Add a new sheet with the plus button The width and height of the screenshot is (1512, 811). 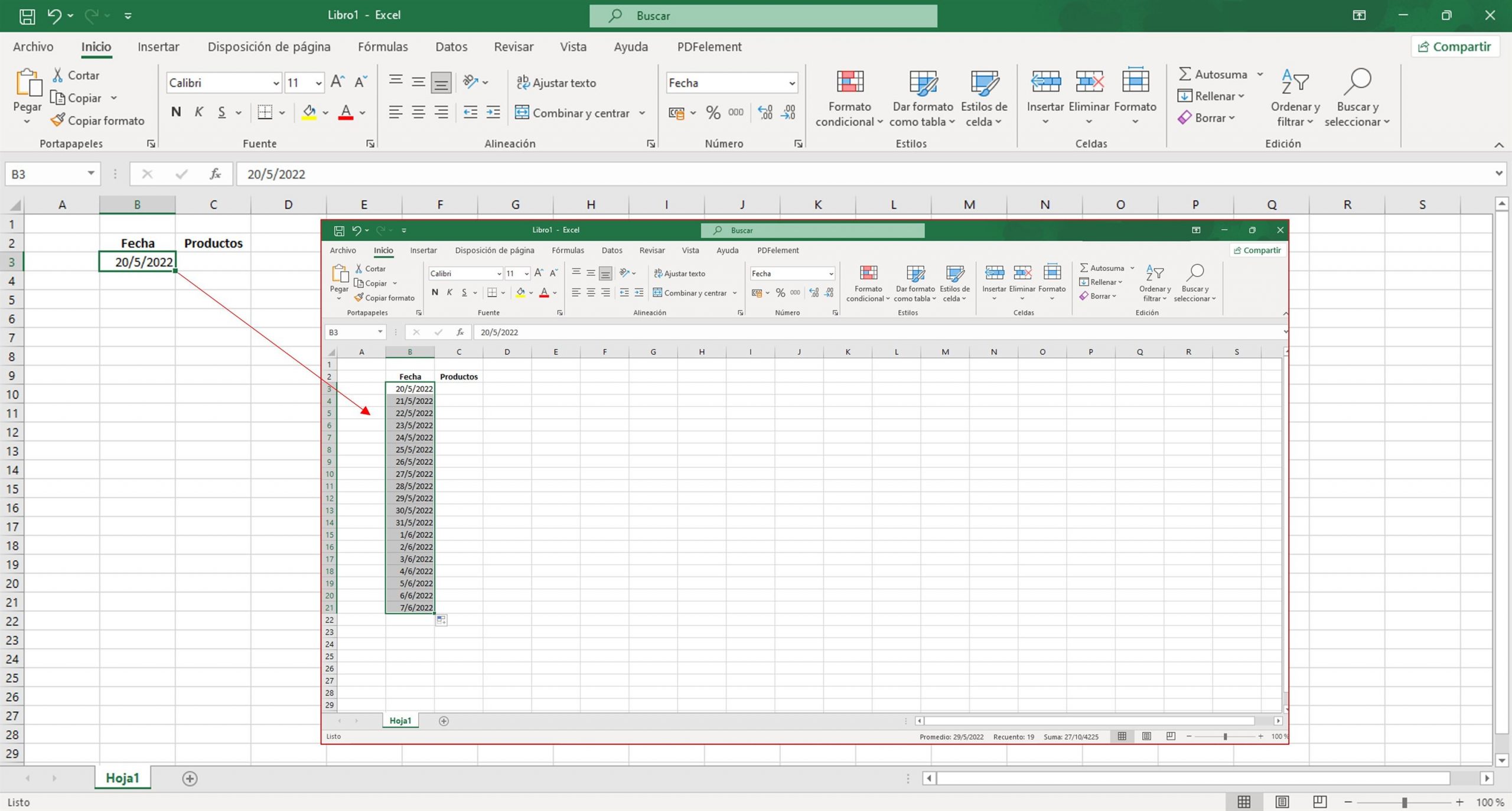pyautogui.click(x=190, y=778)
